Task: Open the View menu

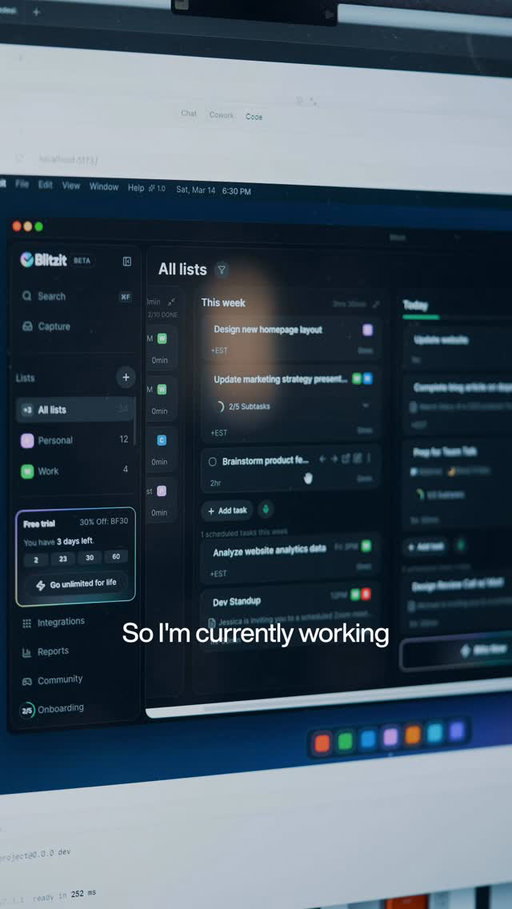Action: click(x=71, y=186)
